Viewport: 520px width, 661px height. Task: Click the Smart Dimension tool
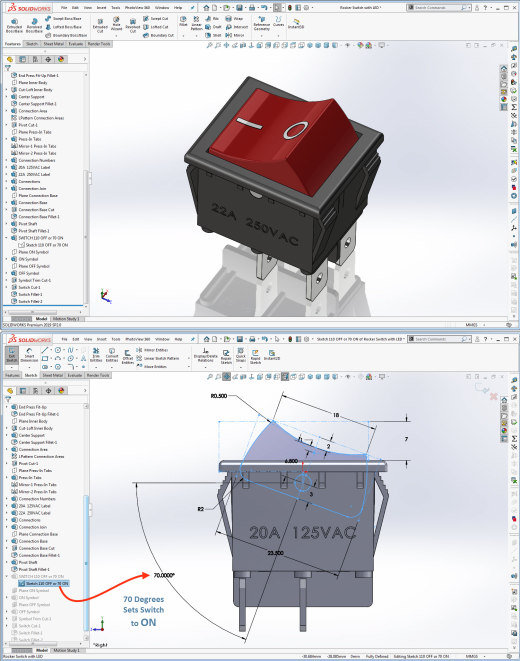[x=29, y=355]
